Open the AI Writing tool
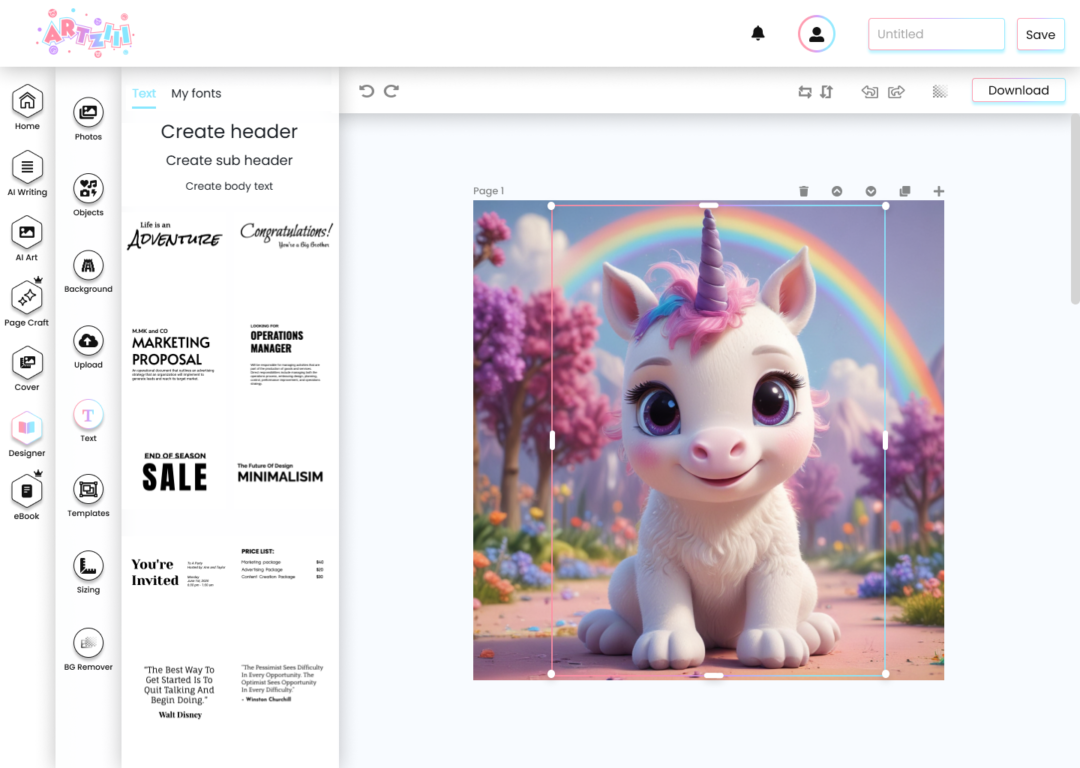This screenshot has width=1080, height=768. pos(27,174)
